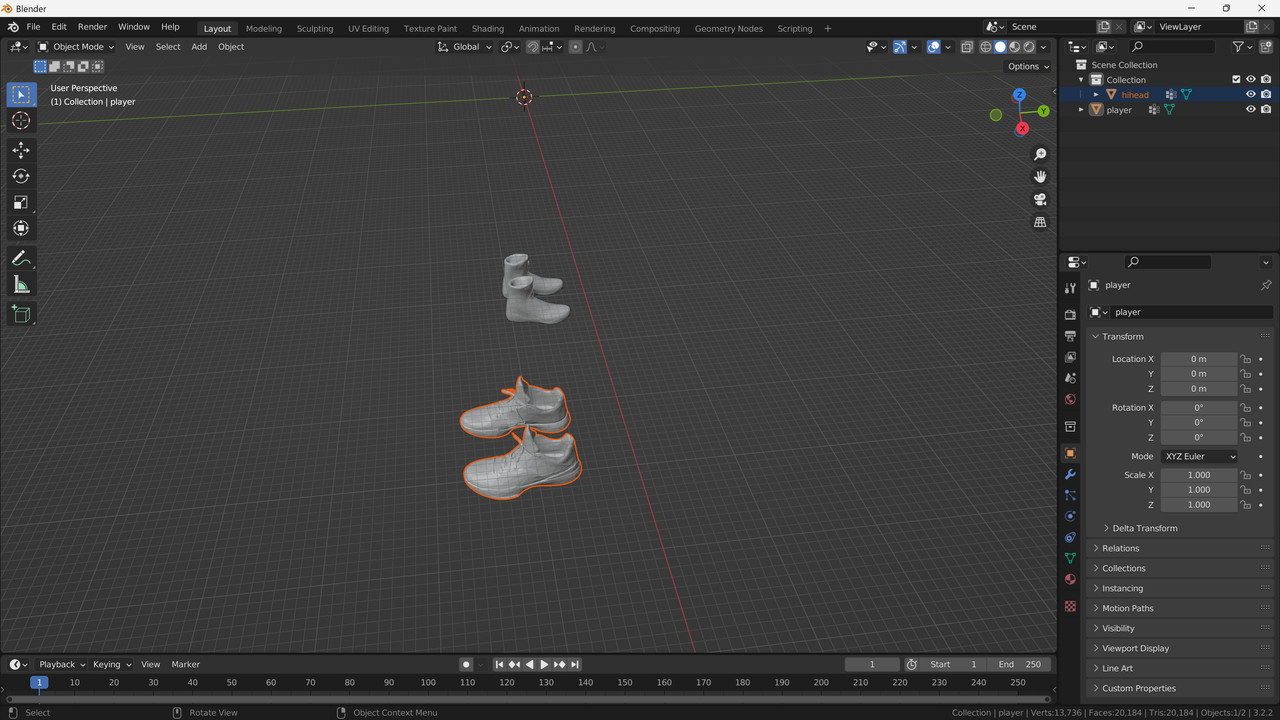This screenshot has width=1280, height=720.
Task: Open the Object Mode dropdown
Action: pos(77,47)
